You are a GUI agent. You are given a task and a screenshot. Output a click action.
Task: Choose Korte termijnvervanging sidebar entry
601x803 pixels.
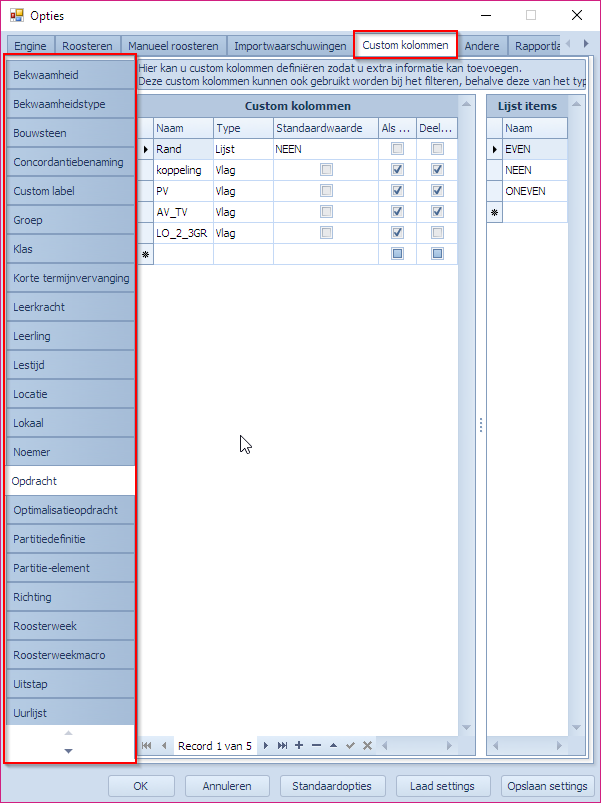pyautogui.click(x=71, y=278)
